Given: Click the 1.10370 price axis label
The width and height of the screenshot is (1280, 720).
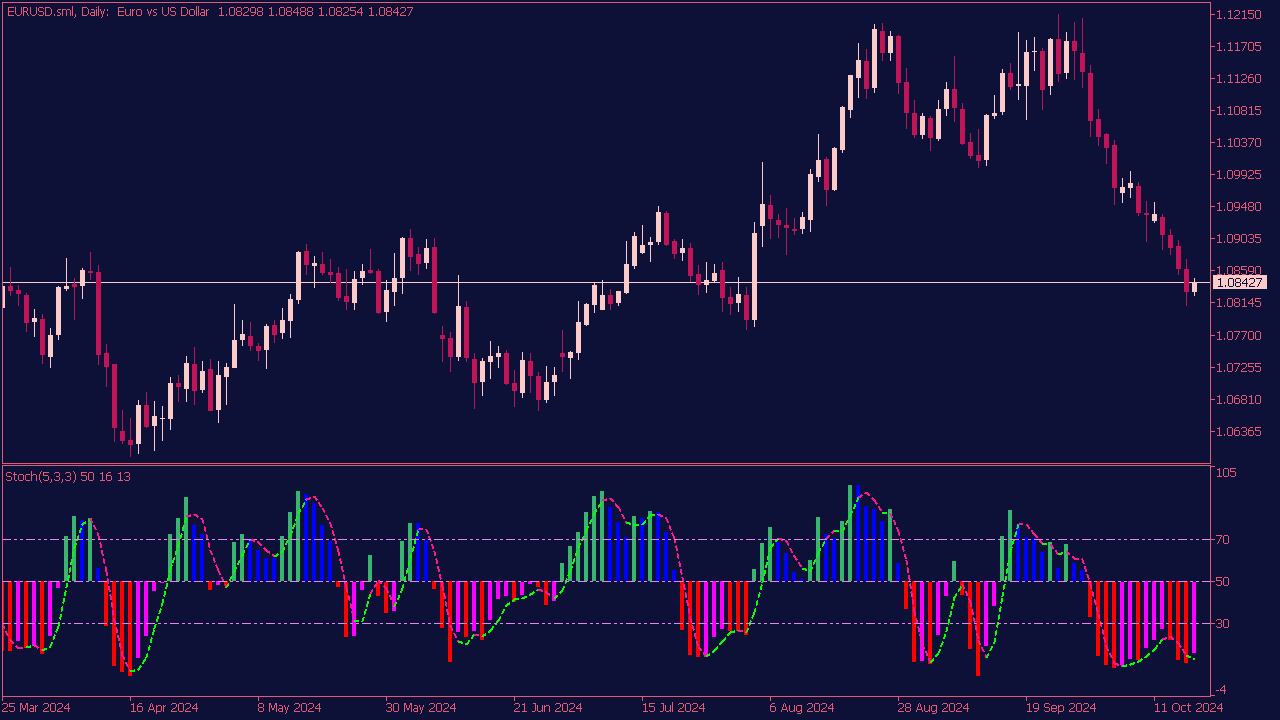Looking at the screenshot, I should click(x=1240, y=142).
